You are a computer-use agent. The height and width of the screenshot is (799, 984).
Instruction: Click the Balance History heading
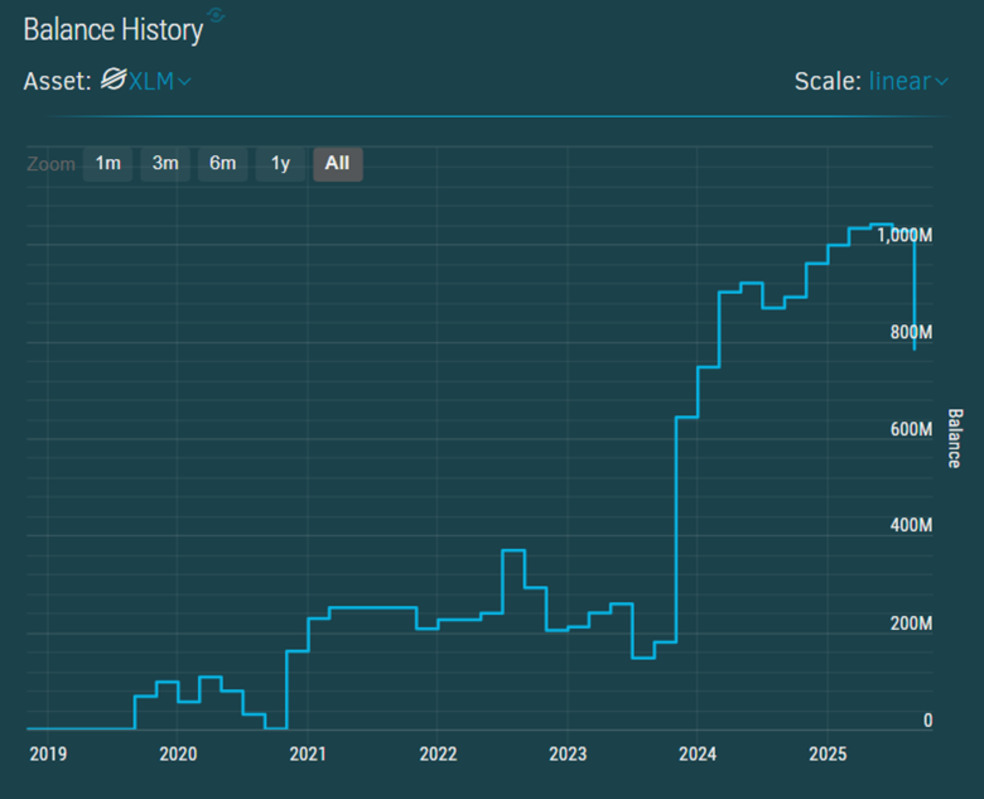tap(112, 30)
